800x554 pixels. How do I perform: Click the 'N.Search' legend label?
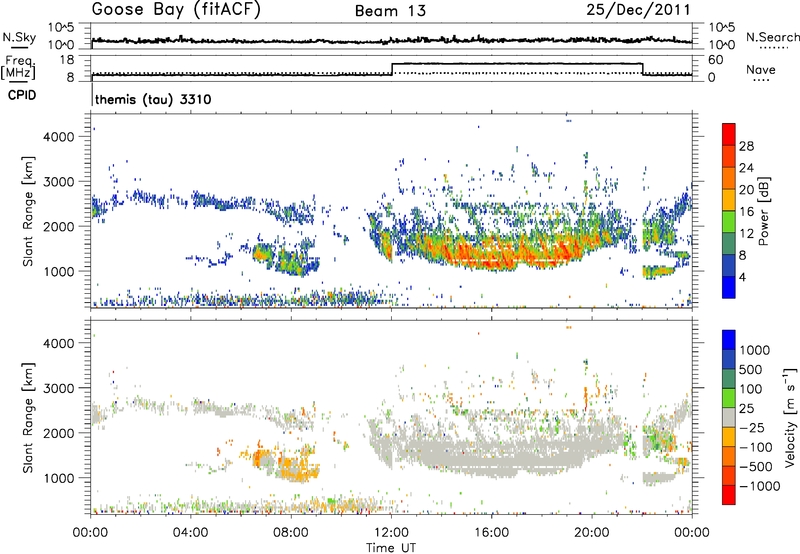tap(772, 37)
